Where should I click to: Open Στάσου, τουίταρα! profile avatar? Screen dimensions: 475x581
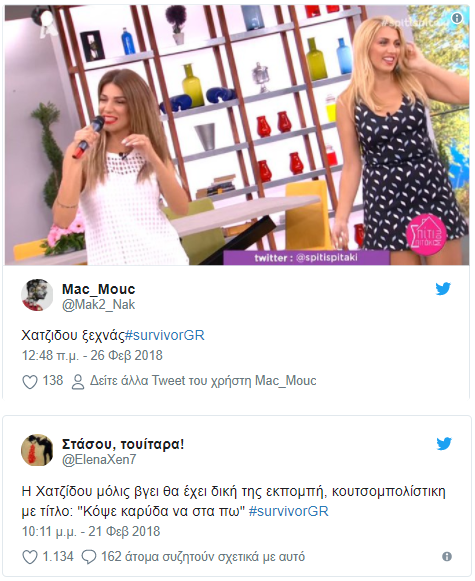tap(37, 450)
